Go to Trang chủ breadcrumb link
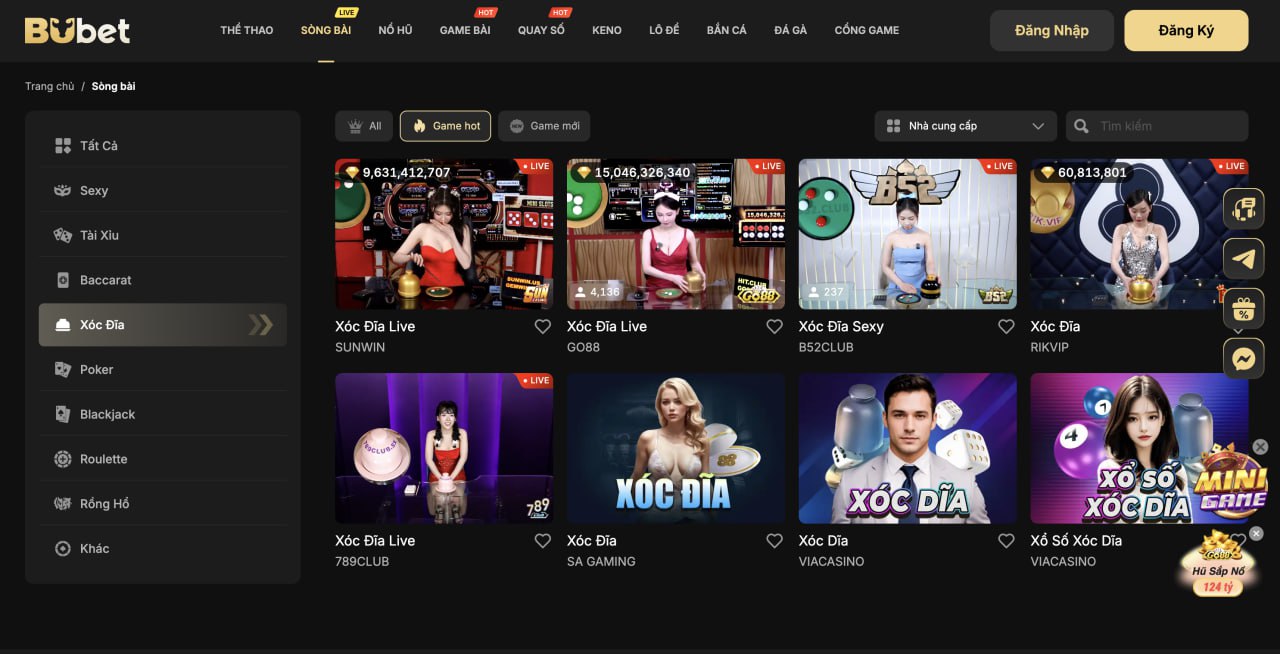 click(50, 86)
